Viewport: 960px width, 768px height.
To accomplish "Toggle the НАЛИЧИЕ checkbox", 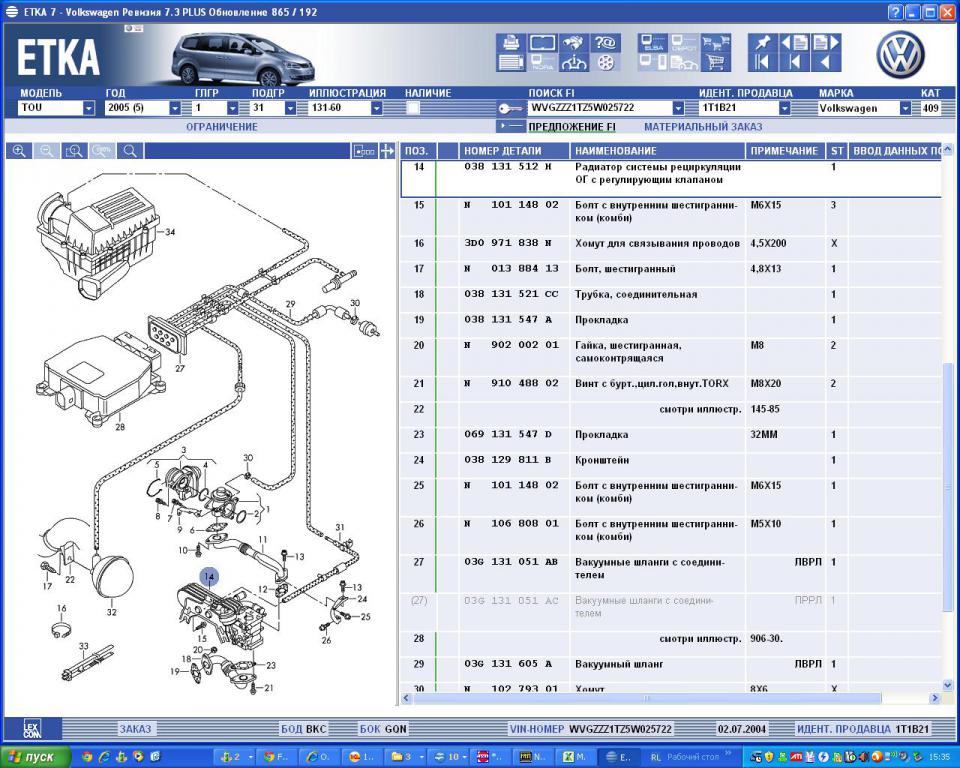I will point(413,108).
